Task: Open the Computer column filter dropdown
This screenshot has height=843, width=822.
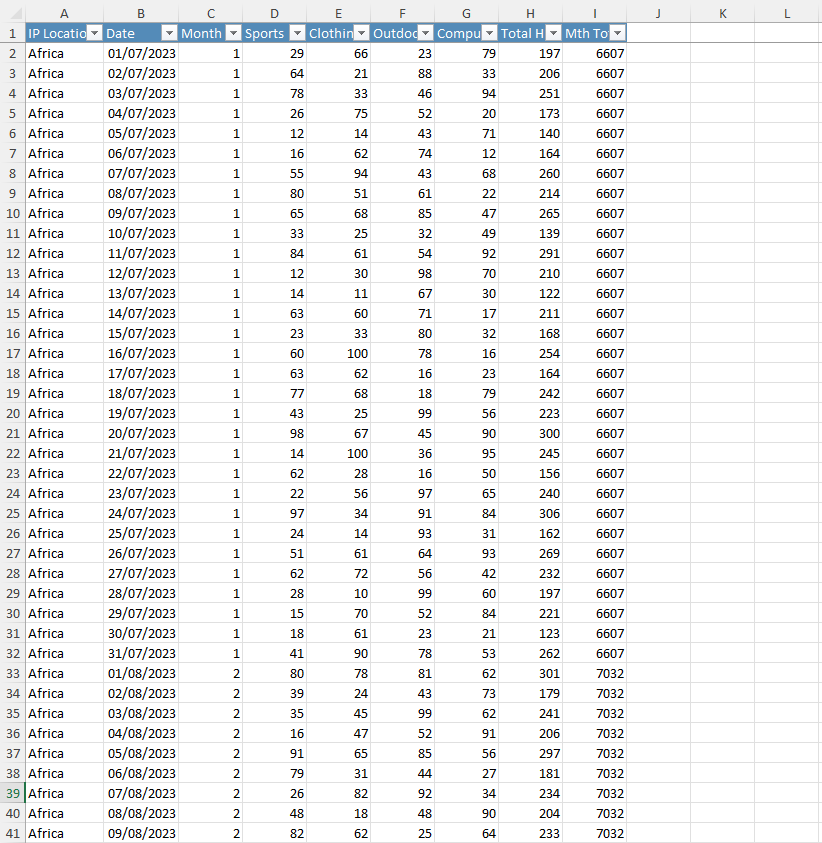Action: pos(489,33)
